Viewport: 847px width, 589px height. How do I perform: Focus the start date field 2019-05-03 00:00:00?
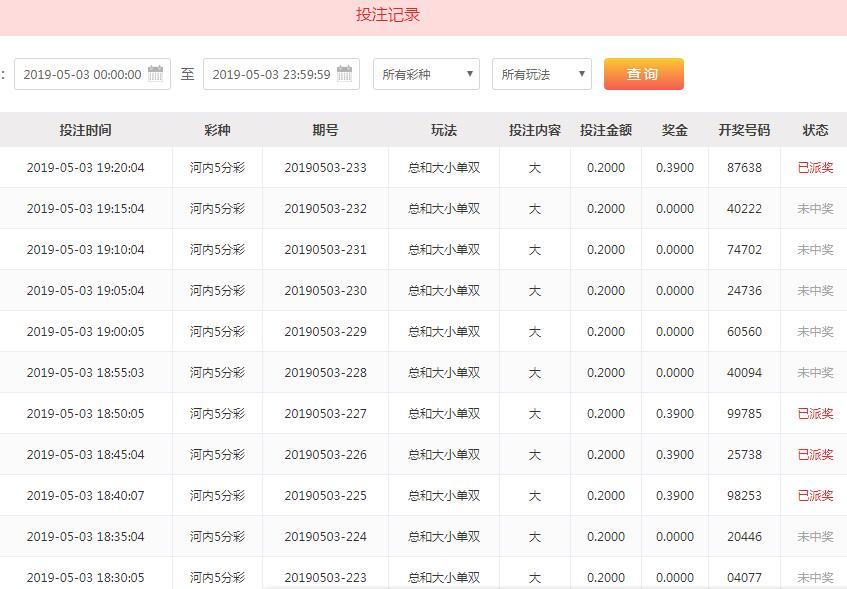click(x=82, y=74)
